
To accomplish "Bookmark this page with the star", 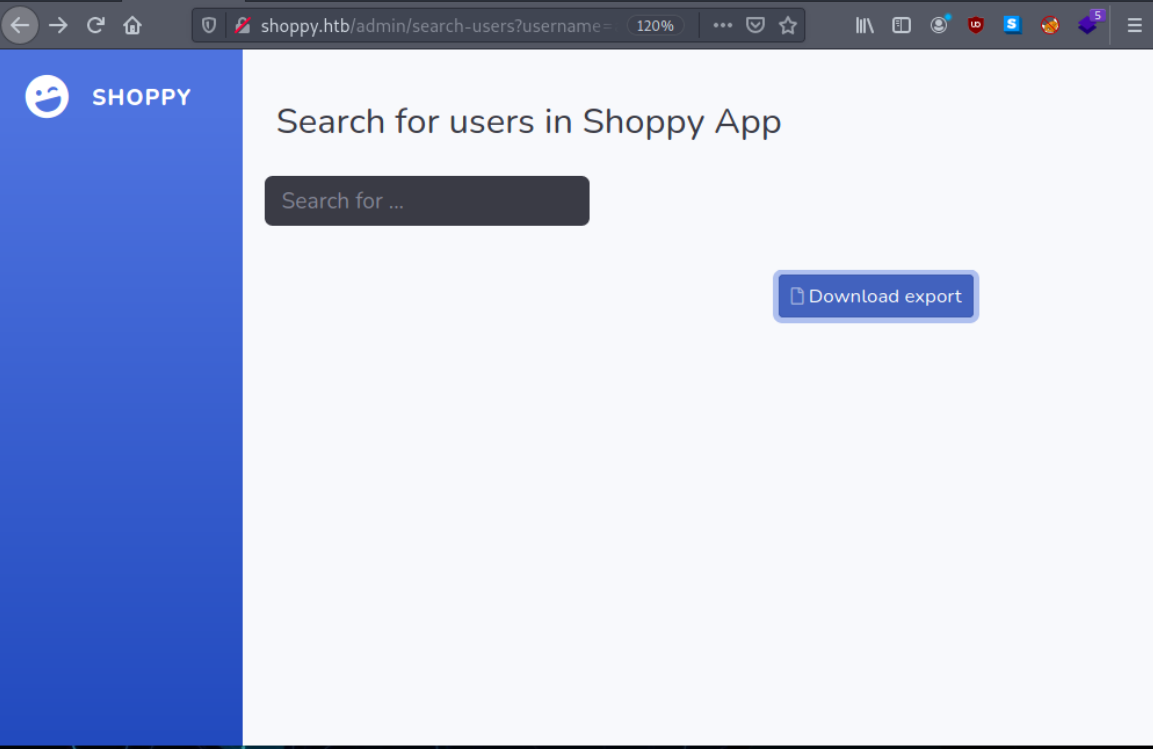I will coord(788,26).
